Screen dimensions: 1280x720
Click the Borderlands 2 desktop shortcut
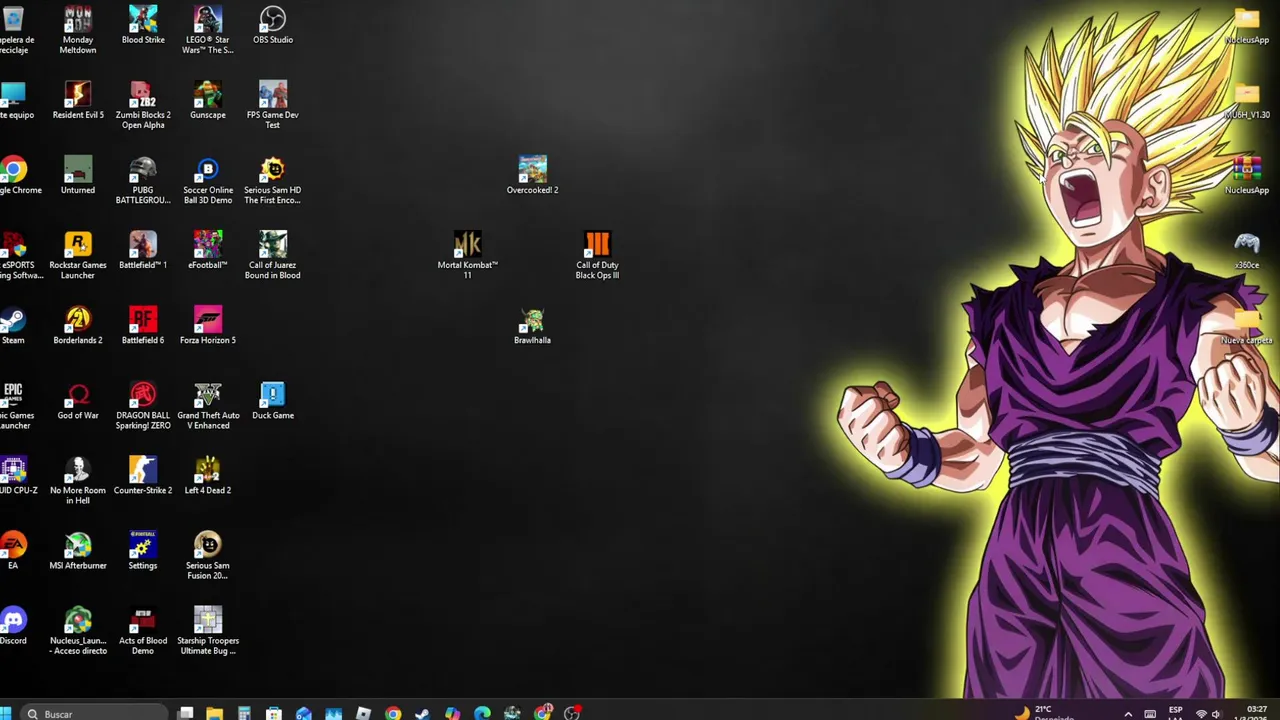coord(78,325)
